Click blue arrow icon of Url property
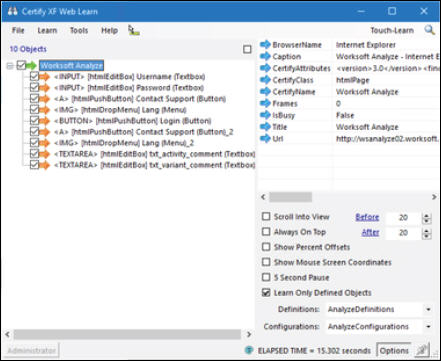This screenshot has width=441, height=361. tap(265, 138)
